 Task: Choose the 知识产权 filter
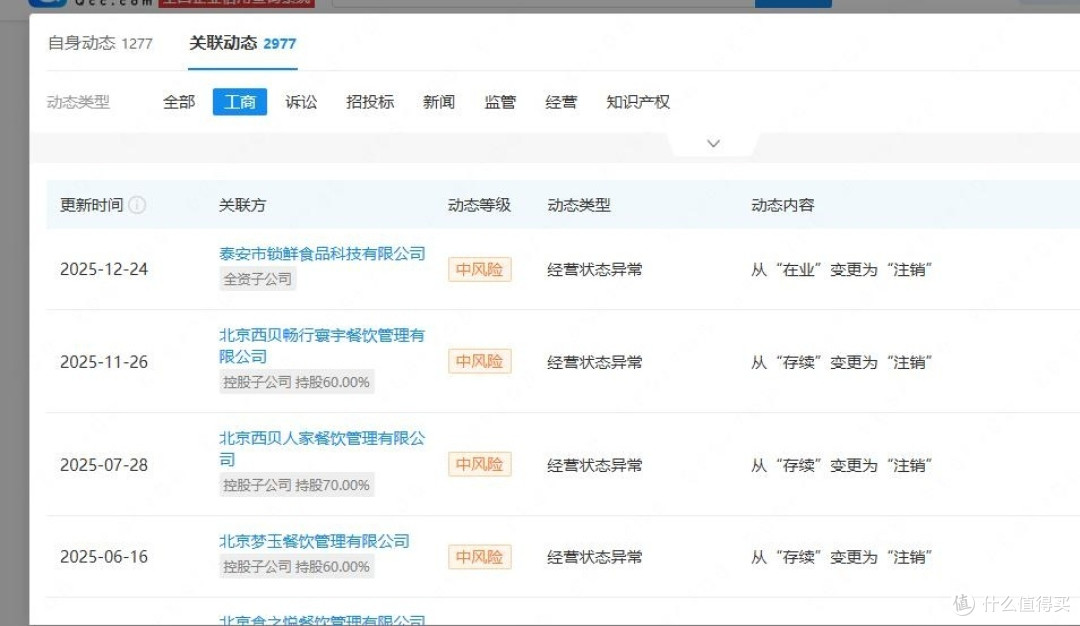(x=638, y=102)
